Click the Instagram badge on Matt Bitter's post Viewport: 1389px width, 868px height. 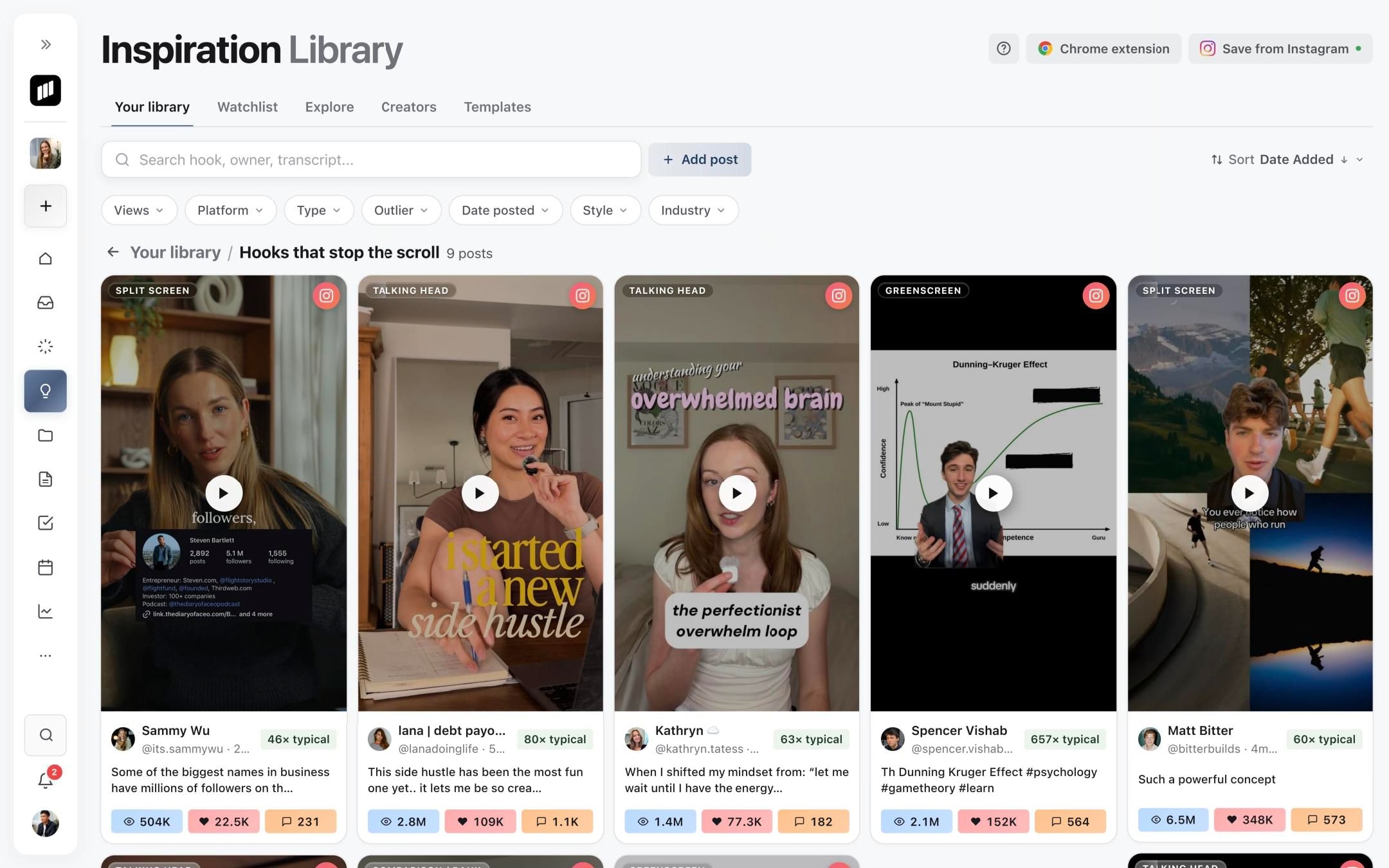pos(1352,296)
